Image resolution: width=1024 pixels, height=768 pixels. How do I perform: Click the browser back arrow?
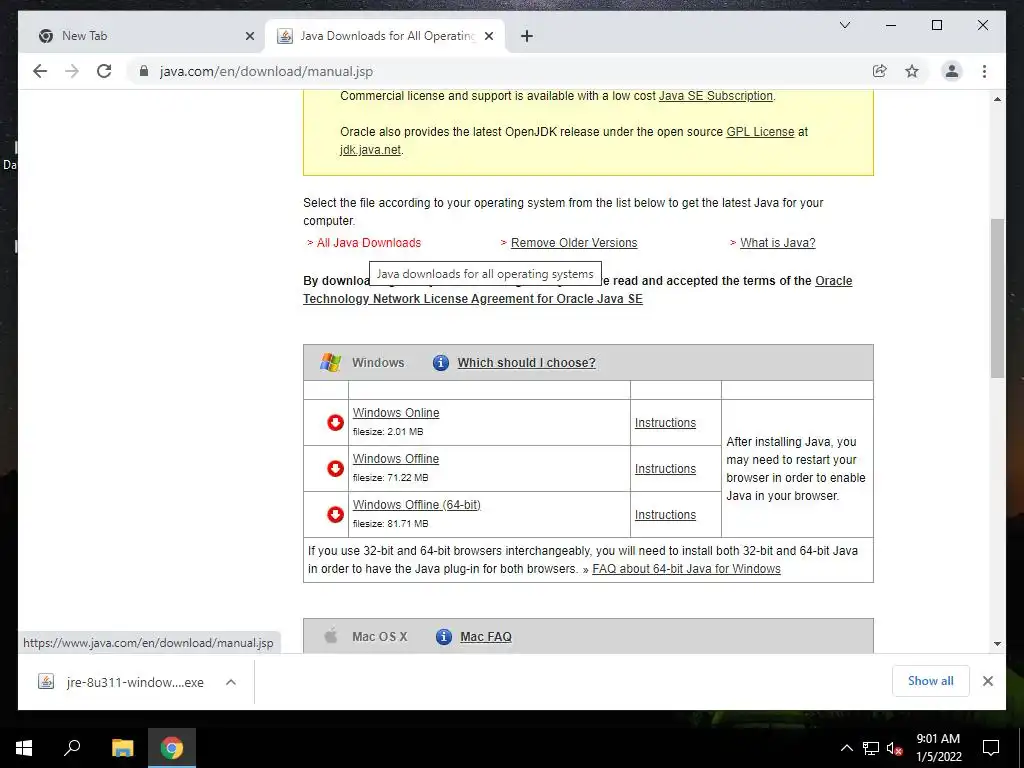40,71
